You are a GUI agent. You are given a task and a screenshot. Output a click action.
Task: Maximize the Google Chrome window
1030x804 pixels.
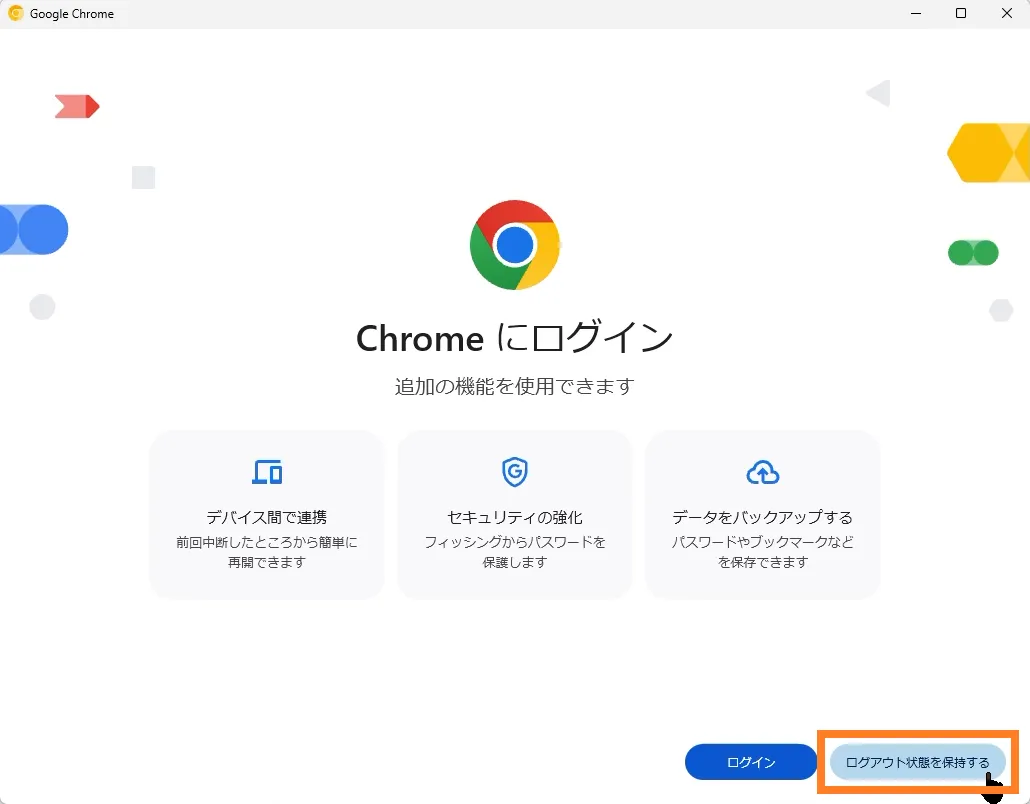tap(961, 14)
